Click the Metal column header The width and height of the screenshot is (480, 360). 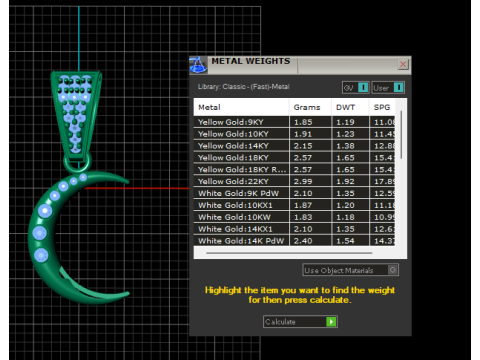(241, 107)
